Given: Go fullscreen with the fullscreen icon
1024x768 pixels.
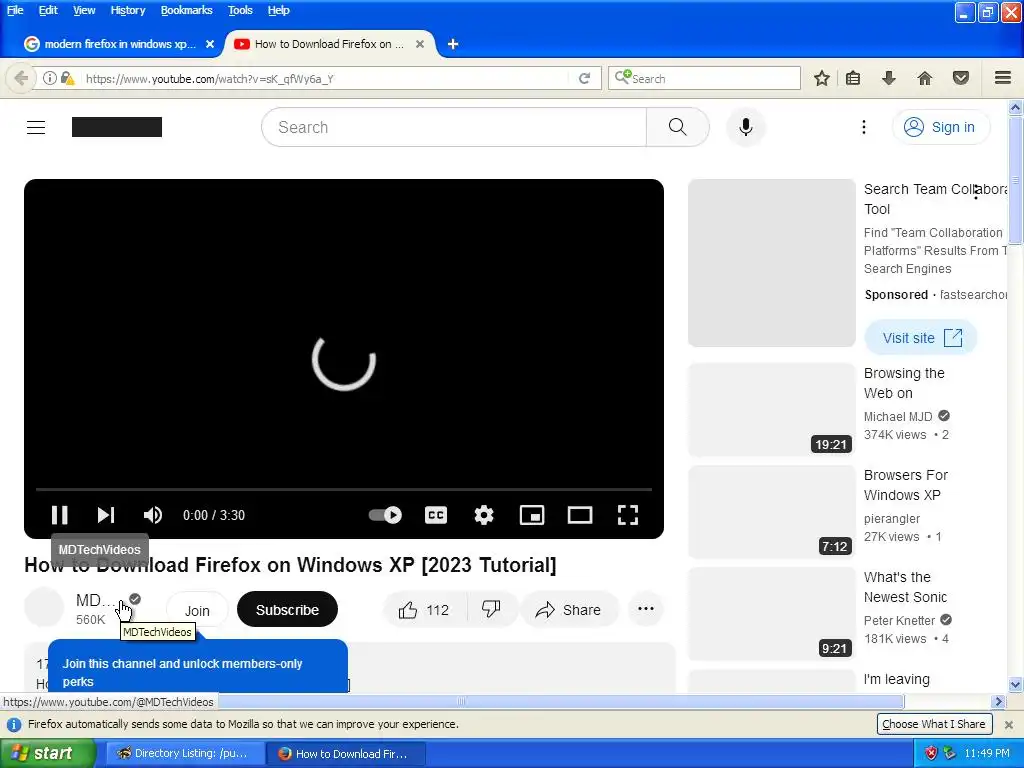Looking at the screenshot, I should [628, 515].
